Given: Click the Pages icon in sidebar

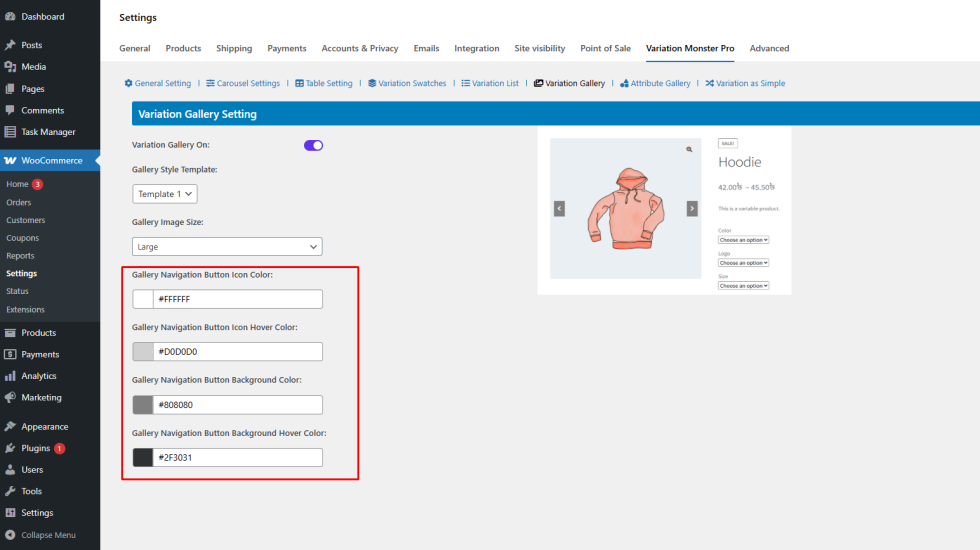Looking at the screenshot, I should point(10,89).
